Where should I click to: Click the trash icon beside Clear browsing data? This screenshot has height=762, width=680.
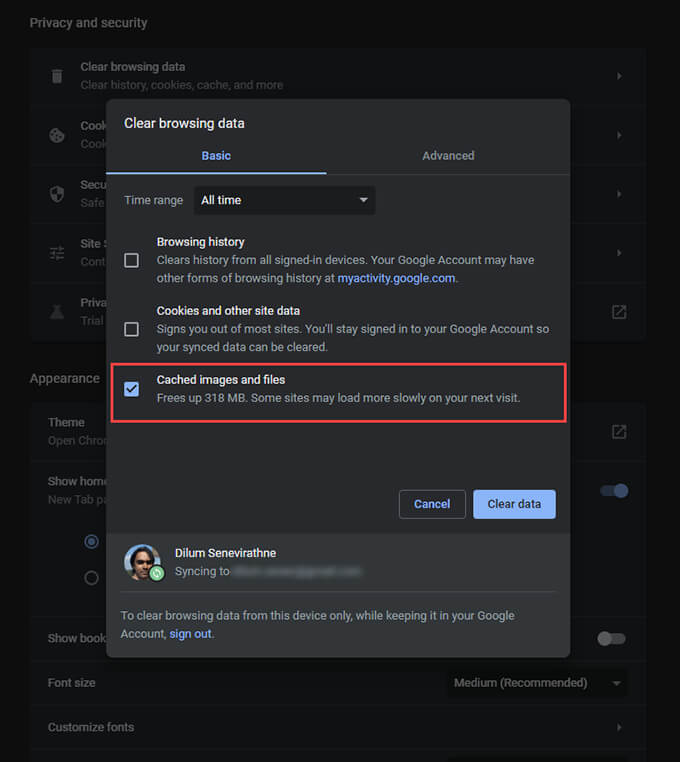click(x=57, y=76)
